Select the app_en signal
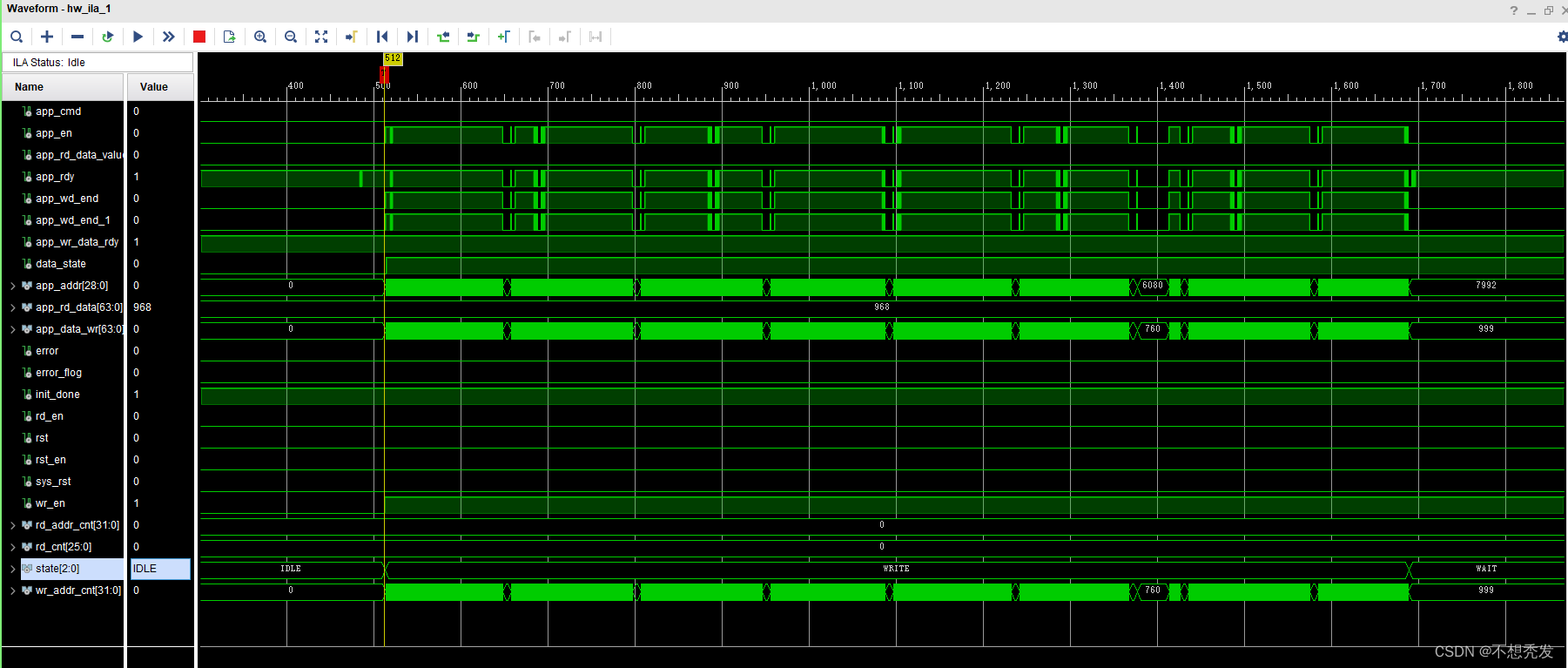1568x668 pixels. (54, 133)
